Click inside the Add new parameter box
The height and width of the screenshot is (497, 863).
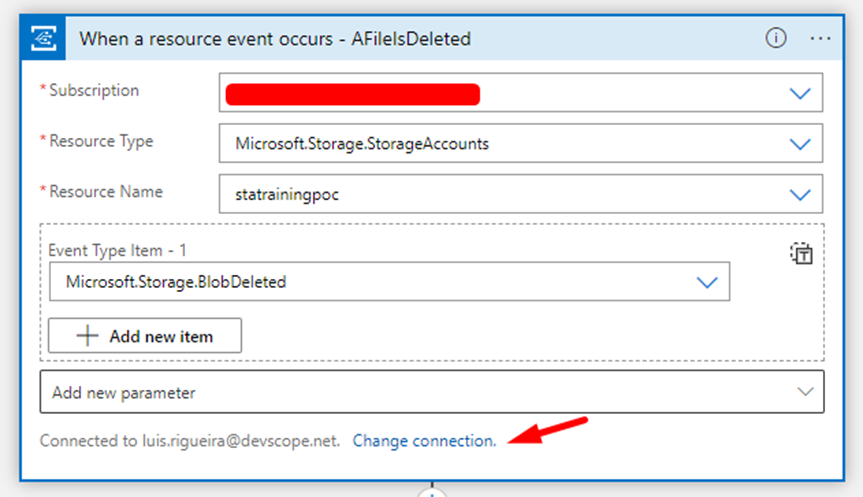400,393
